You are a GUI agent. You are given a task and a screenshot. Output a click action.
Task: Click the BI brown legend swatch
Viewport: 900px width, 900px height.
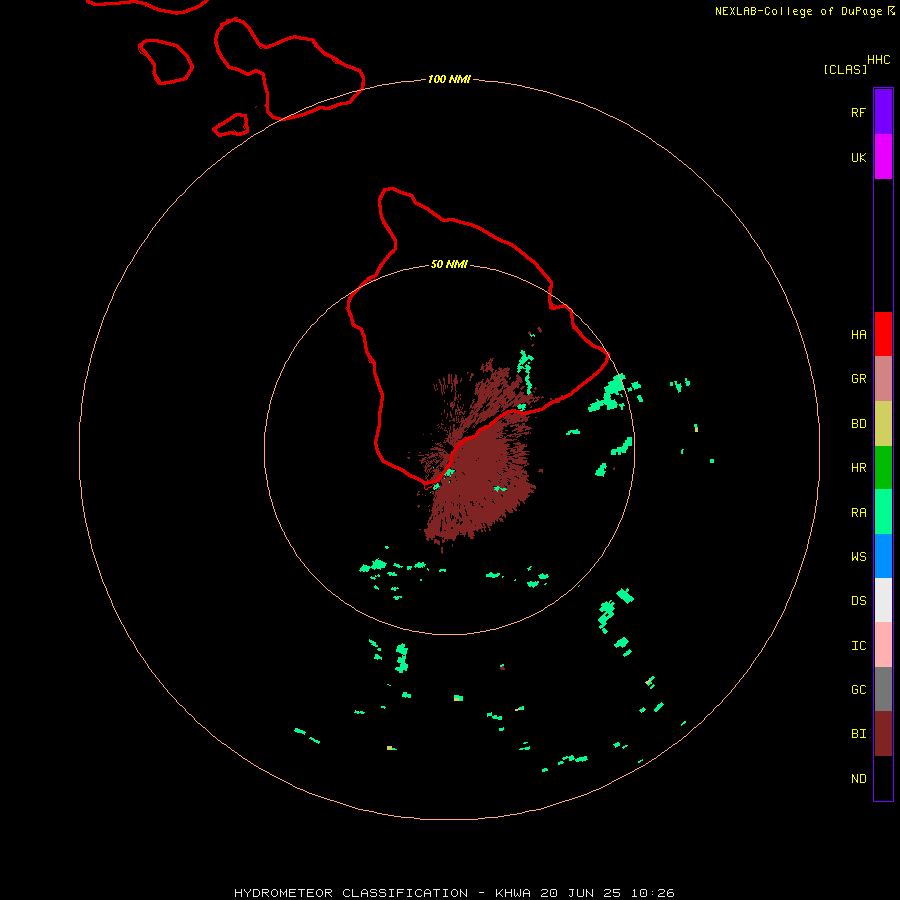tap(883, 734)
